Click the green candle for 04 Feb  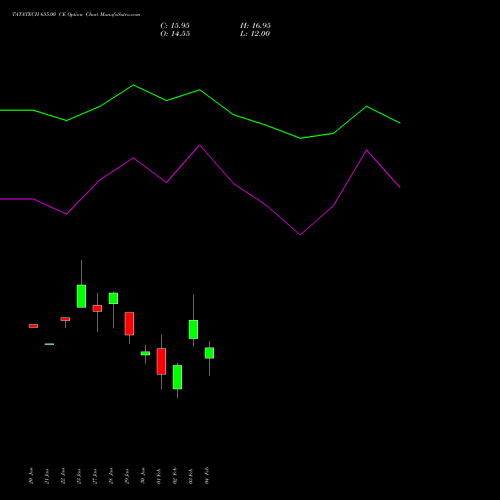(209, 353)
